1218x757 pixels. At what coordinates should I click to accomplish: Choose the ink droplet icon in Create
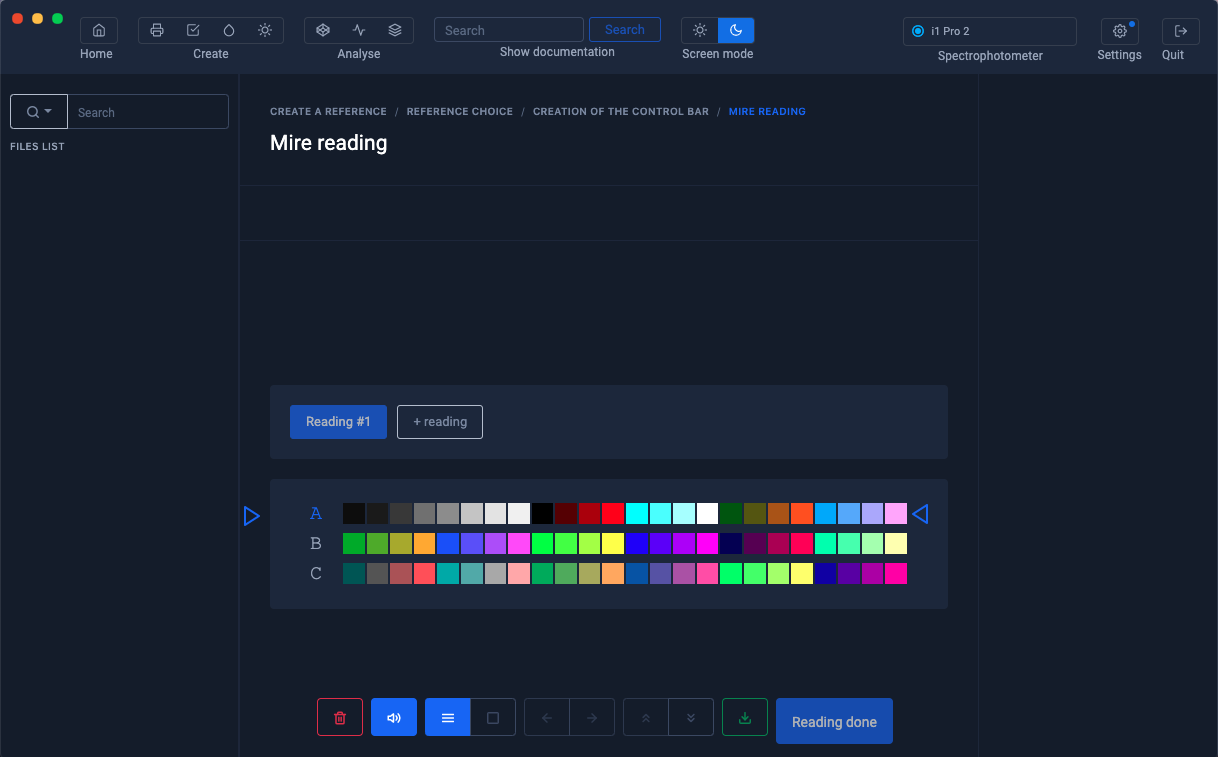(229, 31)
